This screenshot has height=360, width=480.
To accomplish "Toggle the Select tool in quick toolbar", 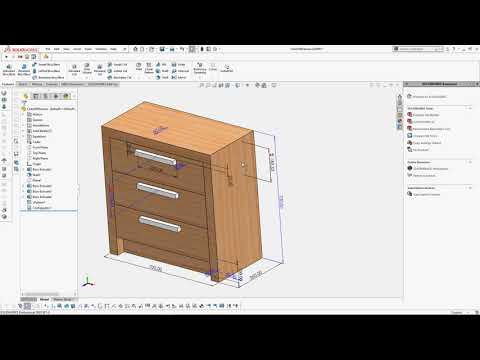I will pos(192,49).
